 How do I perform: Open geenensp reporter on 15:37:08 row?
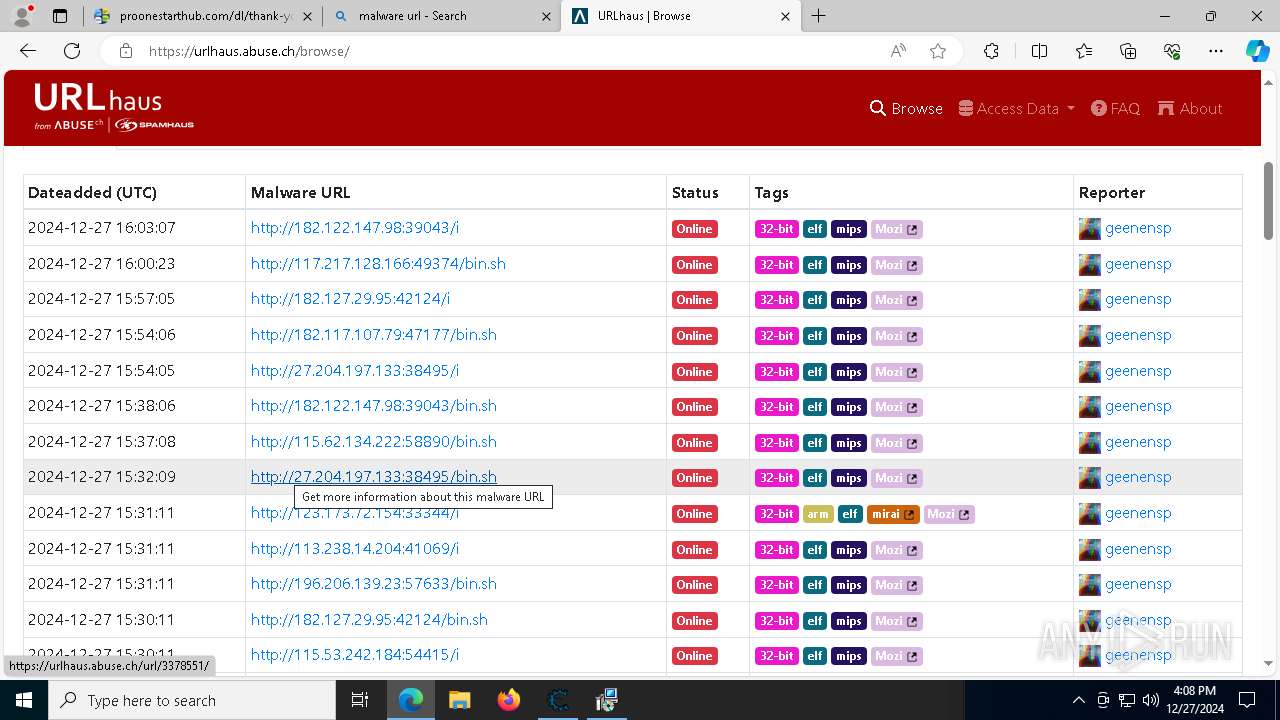coord(1138,442)
